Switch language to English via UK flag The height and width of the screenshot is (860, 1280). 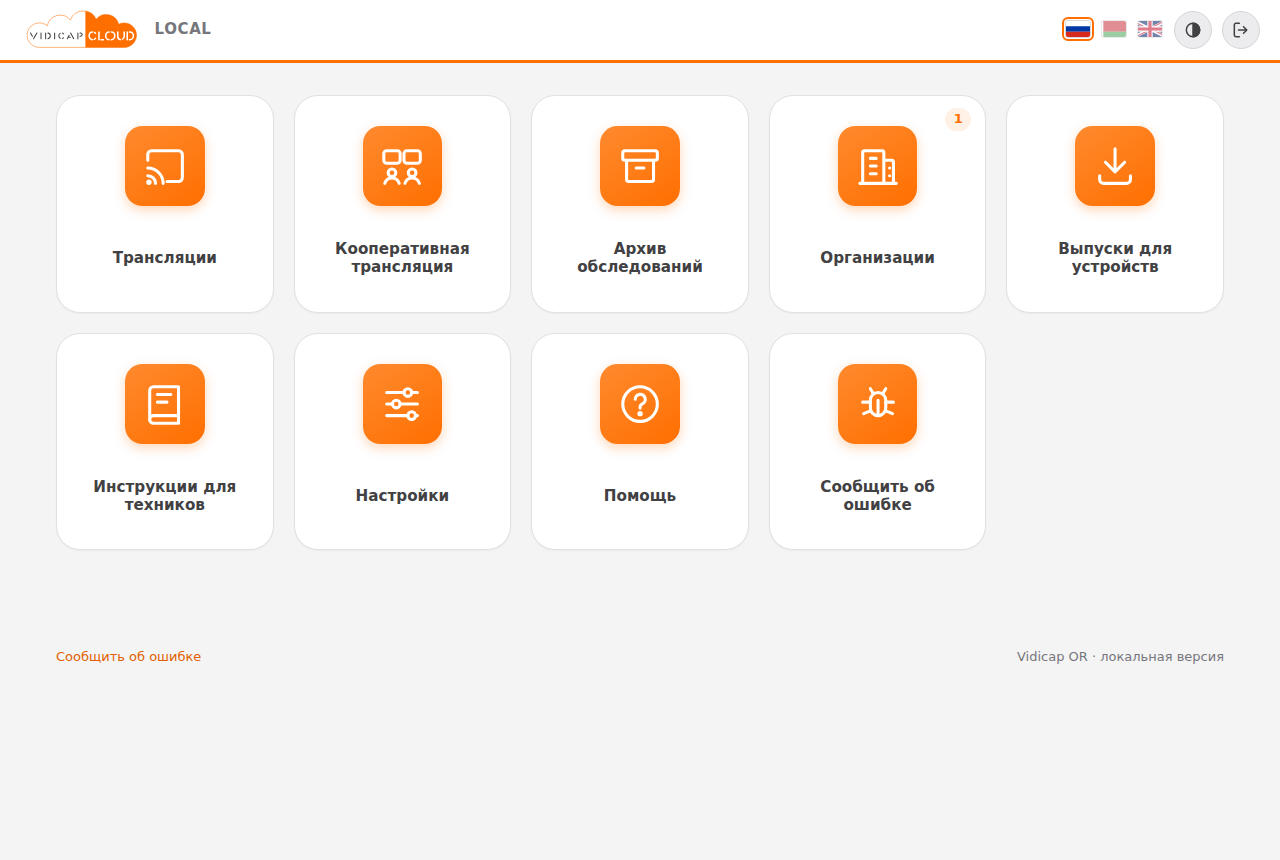pyautogui.click(x=1150, y=29)
